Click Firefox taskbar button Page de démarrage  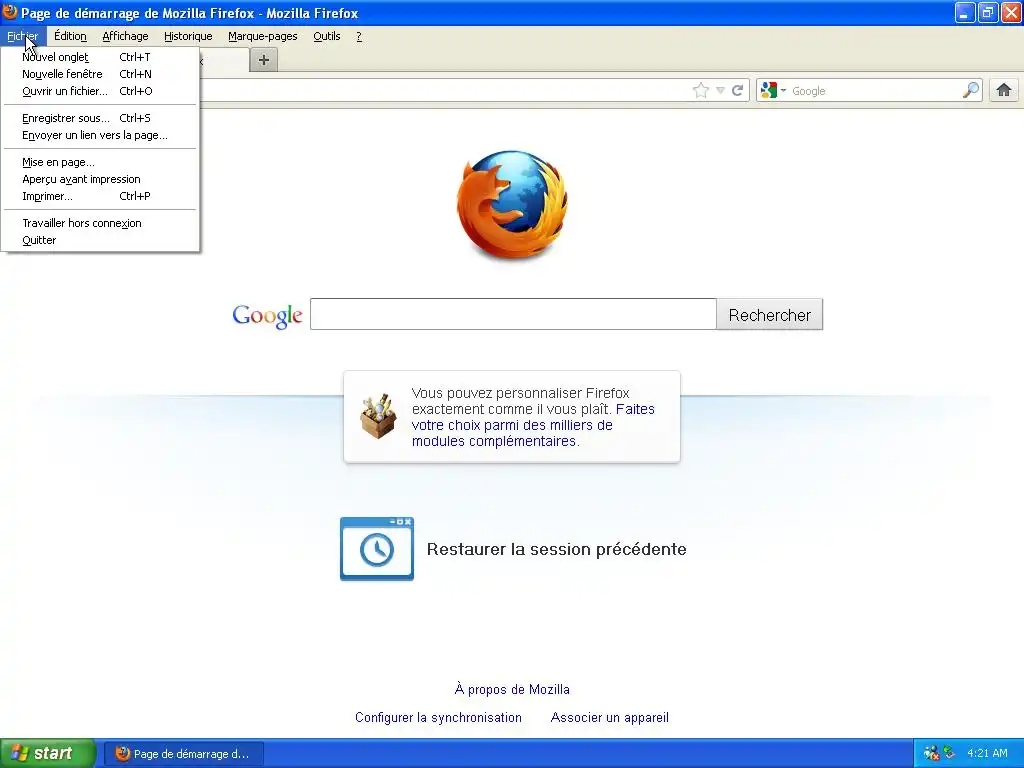click(x=184, y=754)
